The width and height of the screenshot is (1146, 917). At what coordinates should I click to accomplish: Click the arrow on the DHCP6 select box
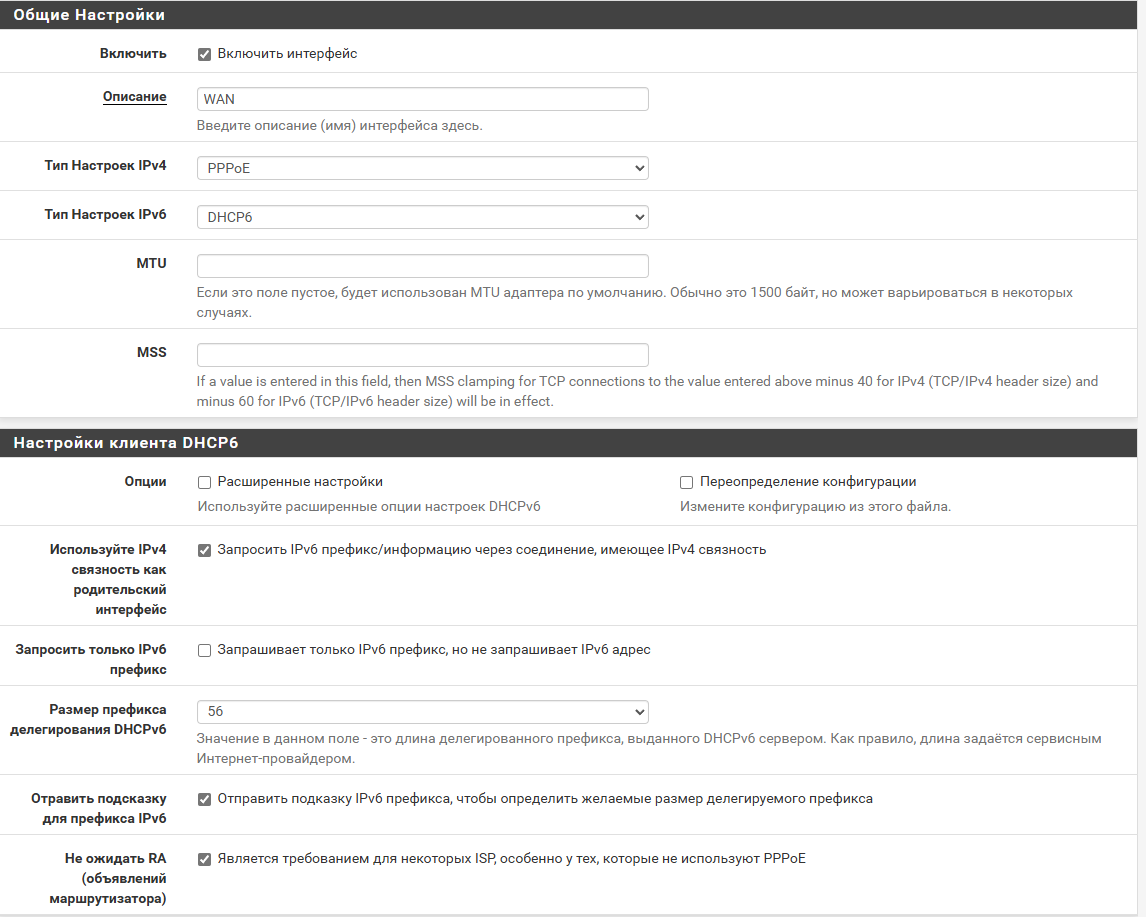(x=640, y=217)
